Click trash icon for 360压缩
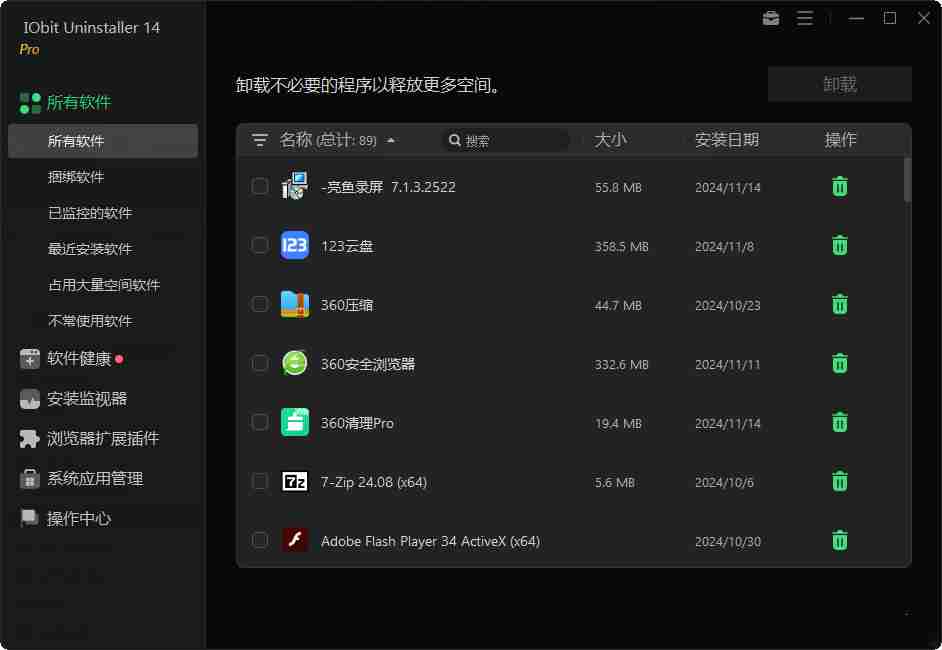This screenshot has width=942, height=650. click(840, 304)
